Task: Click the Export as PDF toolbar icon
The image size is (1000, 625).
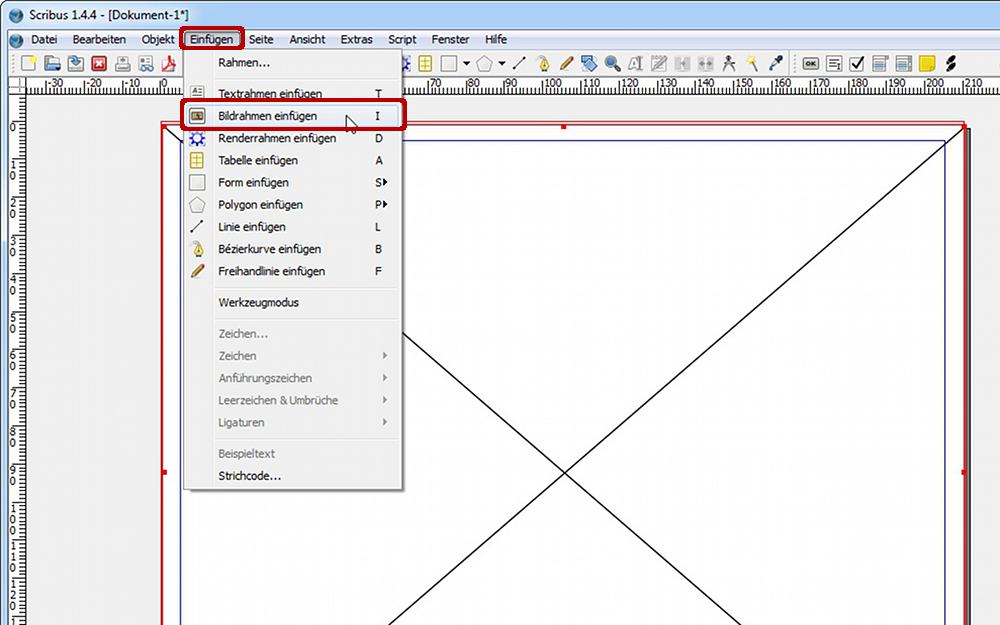Action: pyautogui.click(x=169, y=63)
